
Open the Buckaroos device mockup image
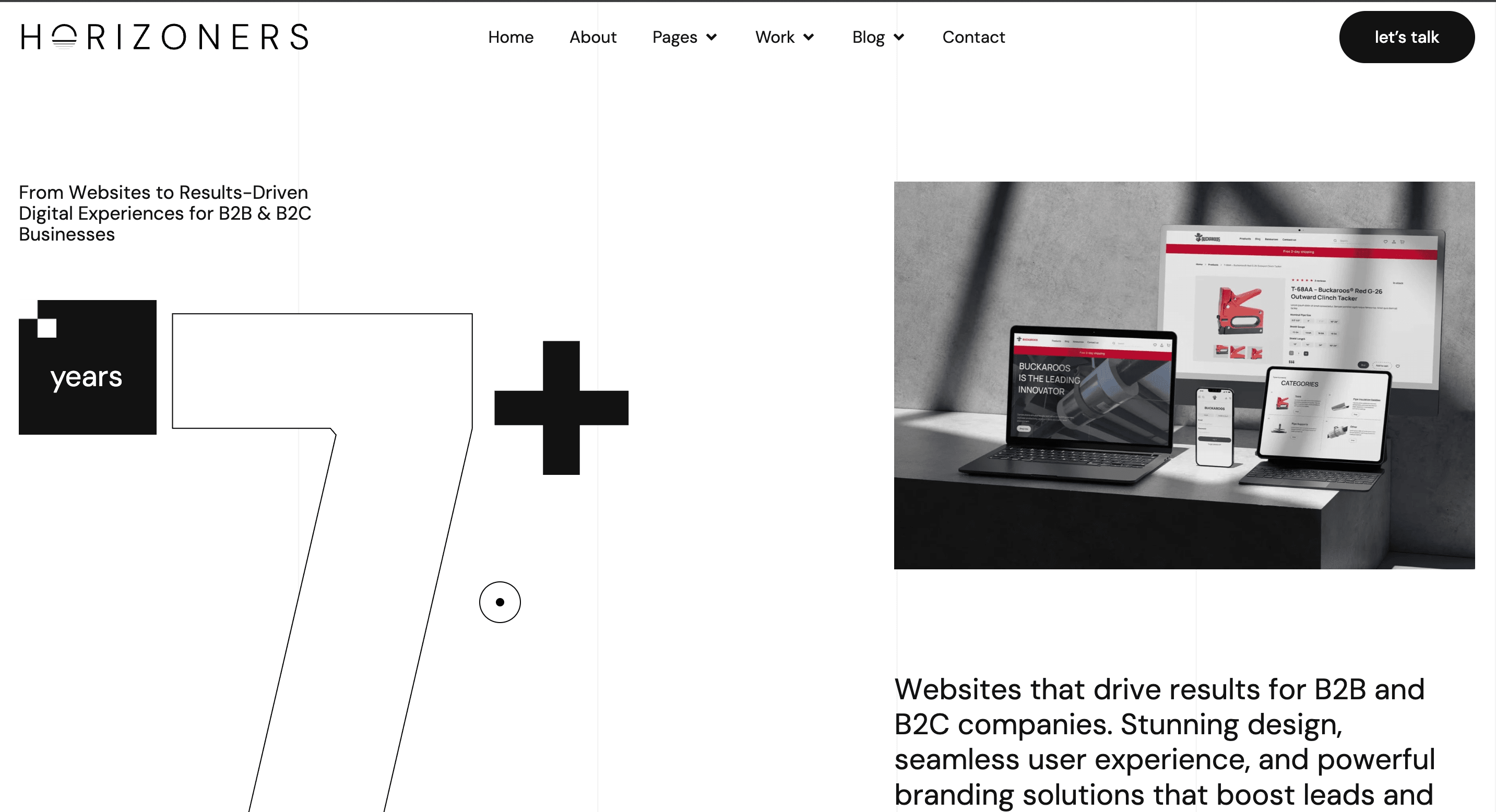(x=1184, y=375)
